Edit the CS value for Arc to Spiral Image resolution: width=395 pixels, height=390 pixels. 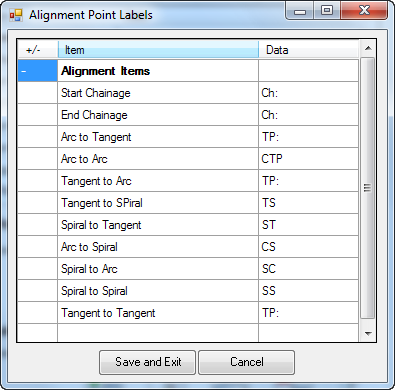[x=308, y=247]
